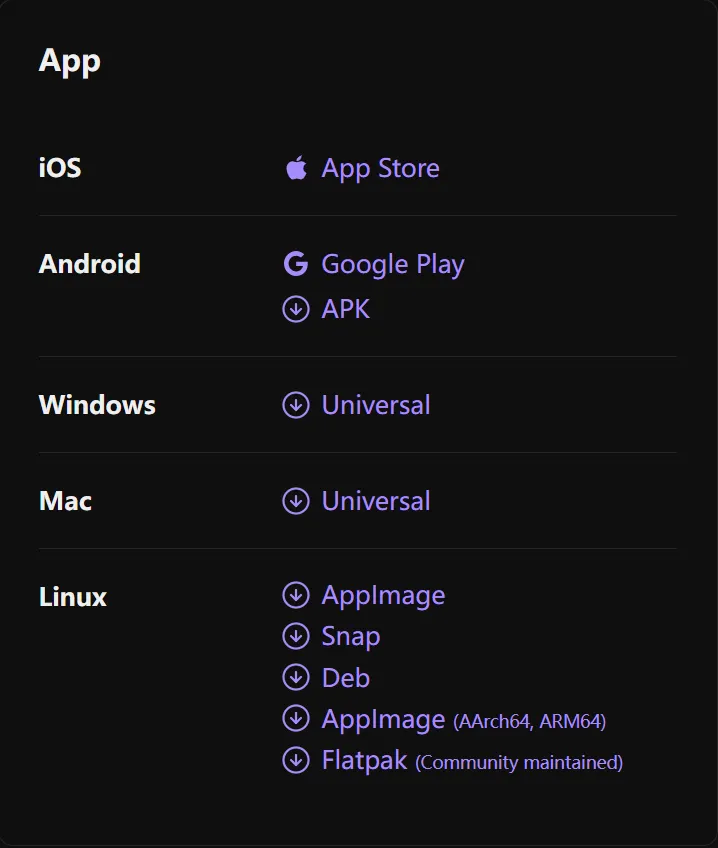Open the Google Play link
Image resolution: width=718 pixels, height=848 pixels.
[x=392, y=264]
